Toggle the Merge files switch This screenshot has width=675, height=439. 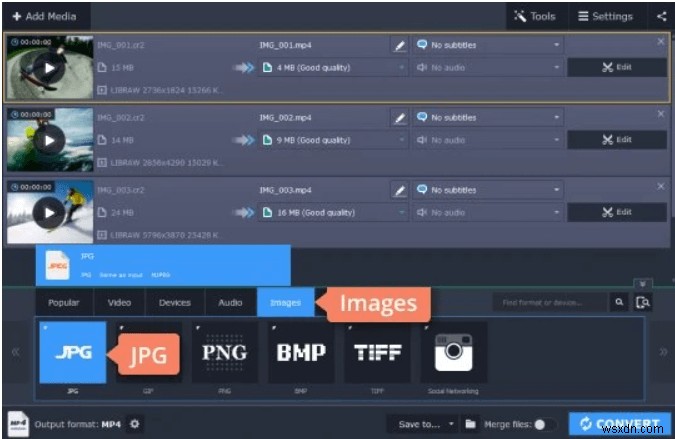543,425
